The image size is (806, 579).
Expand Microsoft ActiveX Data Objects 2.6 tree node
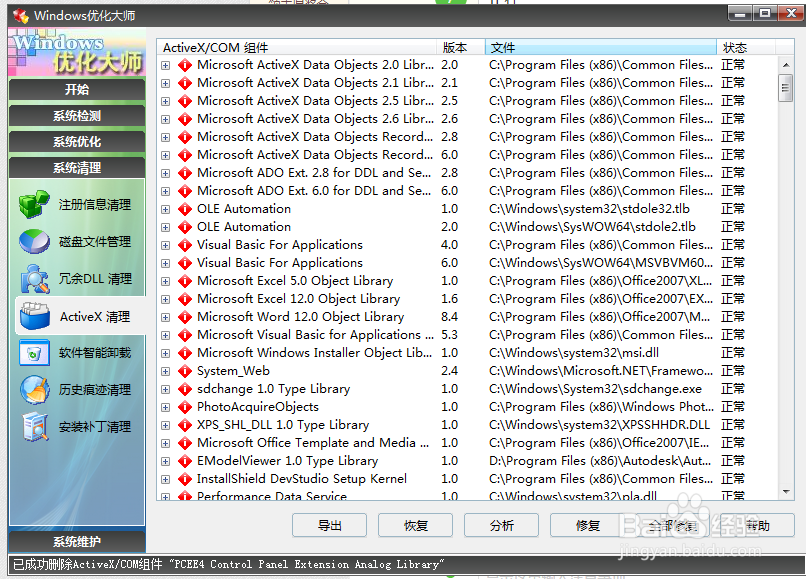pos(166,119)
